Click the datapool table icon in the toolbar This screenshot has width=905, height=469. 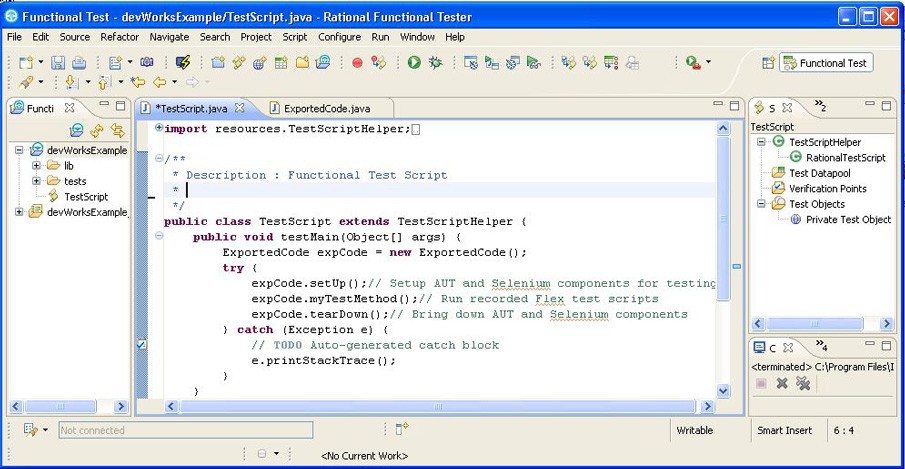[x=281, y=62]
